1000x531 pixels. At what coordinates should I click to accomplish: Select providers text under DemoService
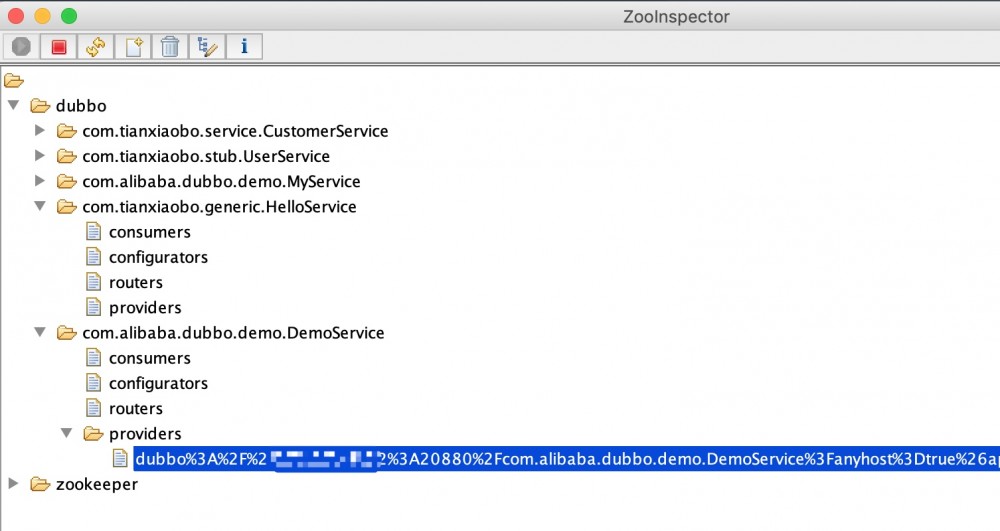(145, 434)
